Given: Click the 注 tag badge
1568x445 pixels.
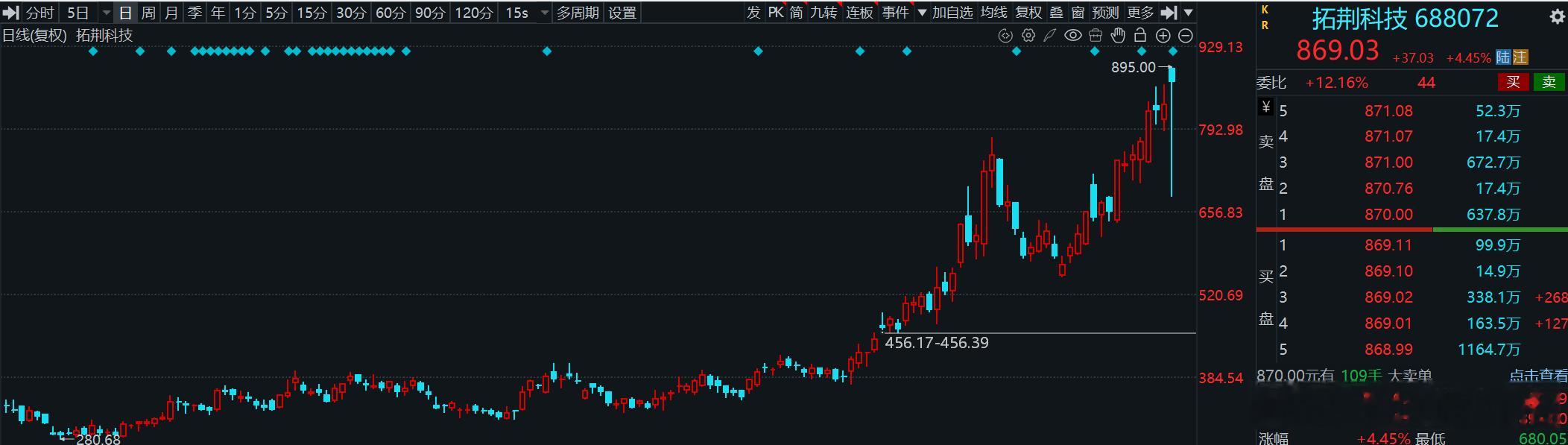Looking at the screenshot, I should pos(1520,57).
